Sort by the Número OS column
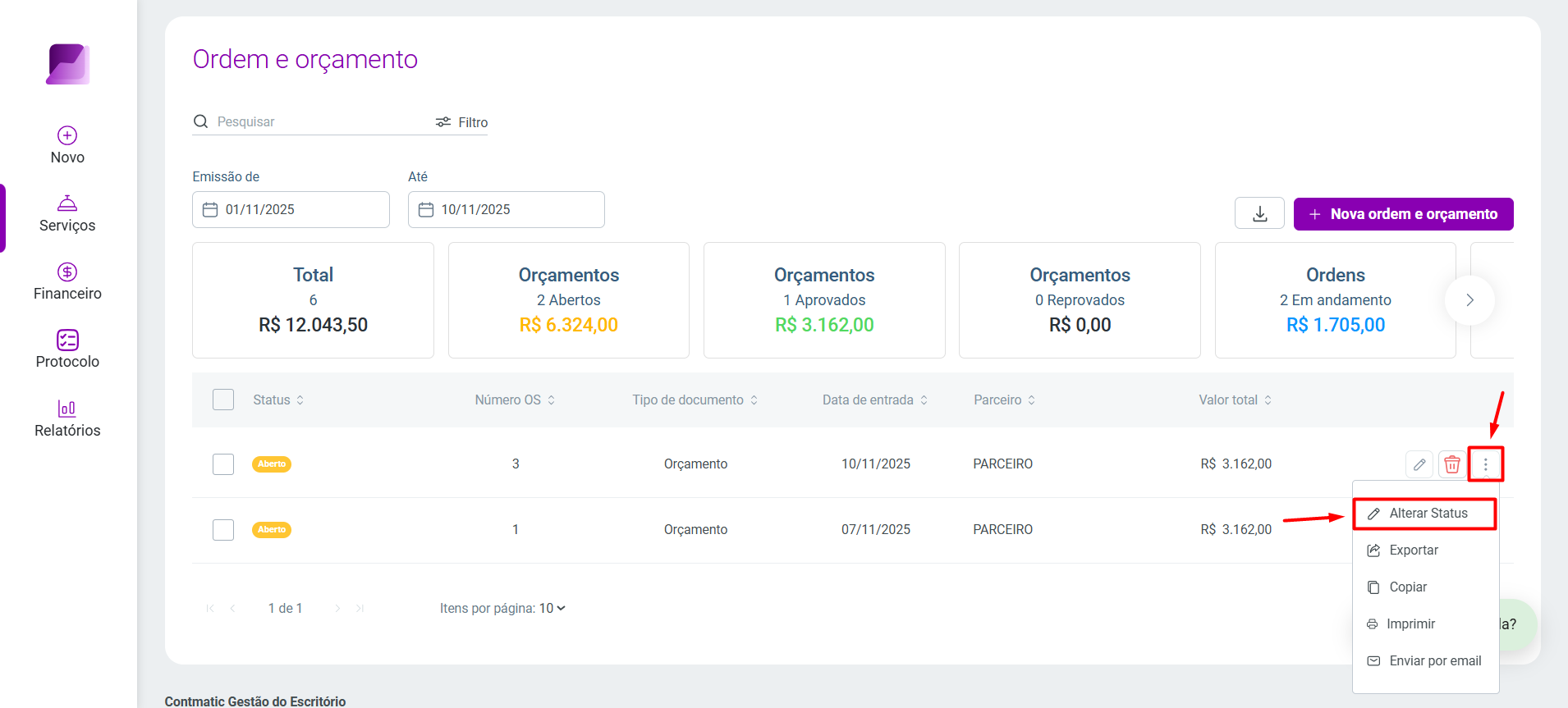Screen dimensions: 1568x708 pos(515,400)
